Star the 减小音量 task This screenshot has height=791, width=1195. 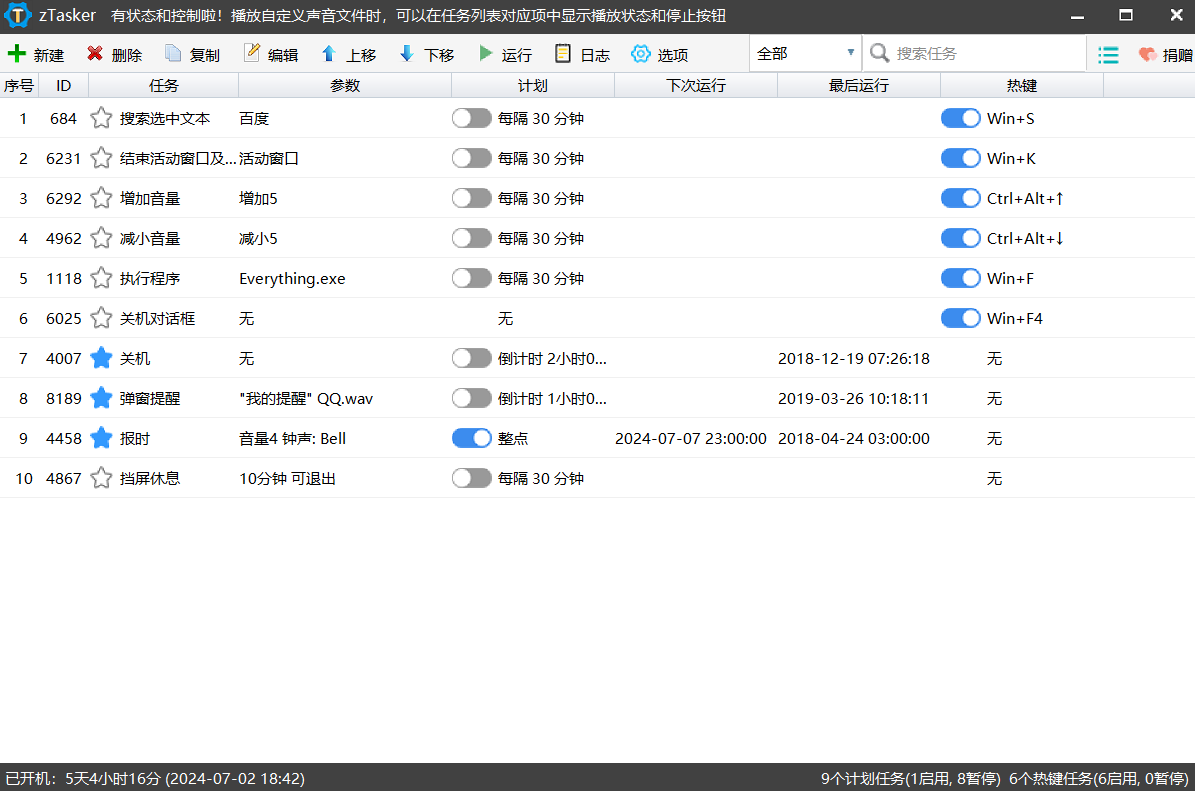click(x=101, y=239)
